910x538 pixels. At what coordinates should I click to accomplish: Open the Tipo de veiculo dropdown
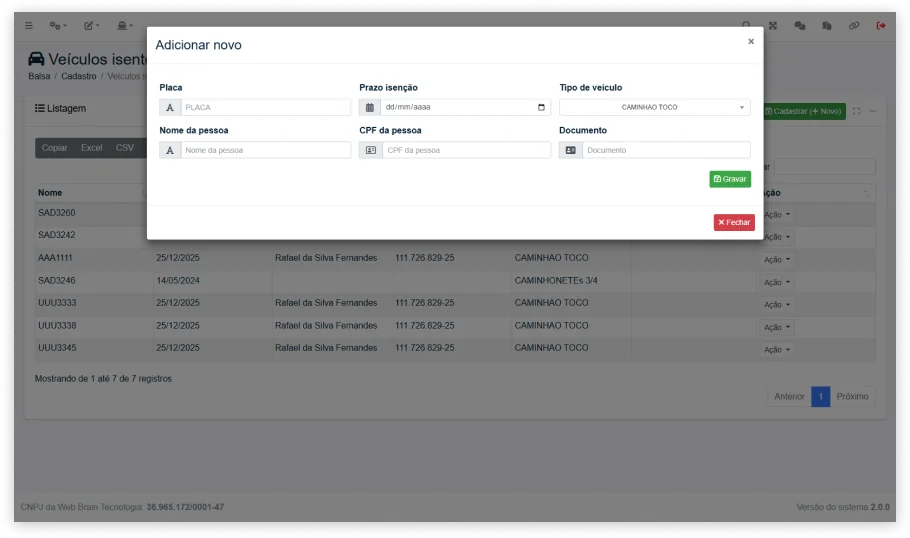point(655,107)
